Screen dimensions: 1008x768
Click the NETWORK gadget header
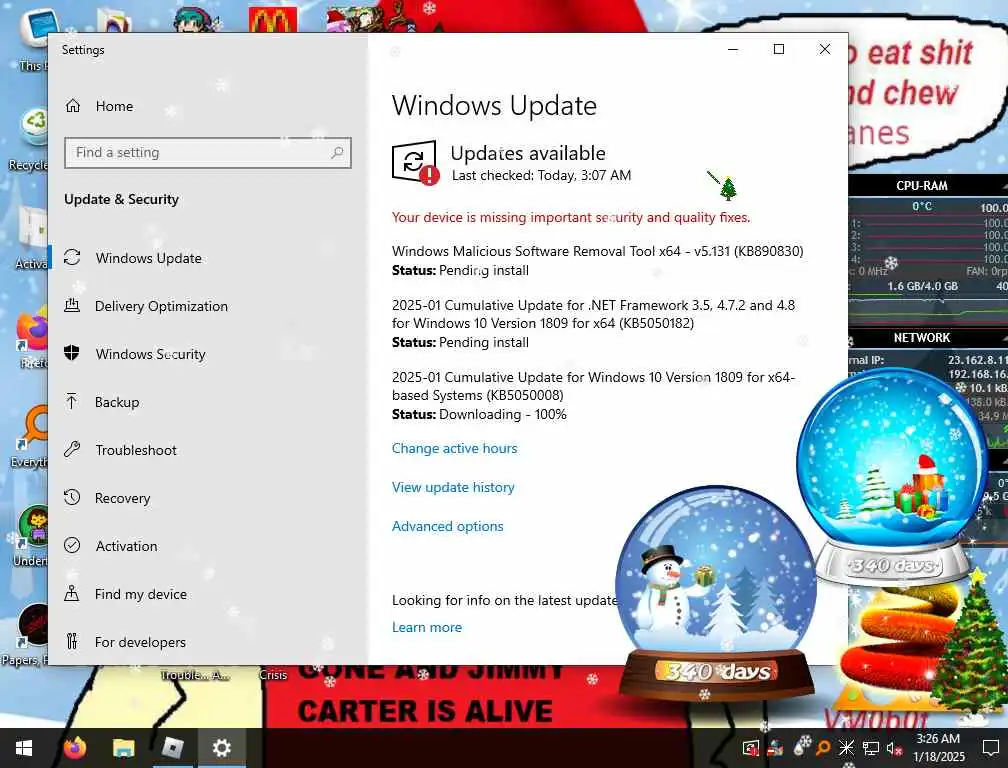(922, 337)
